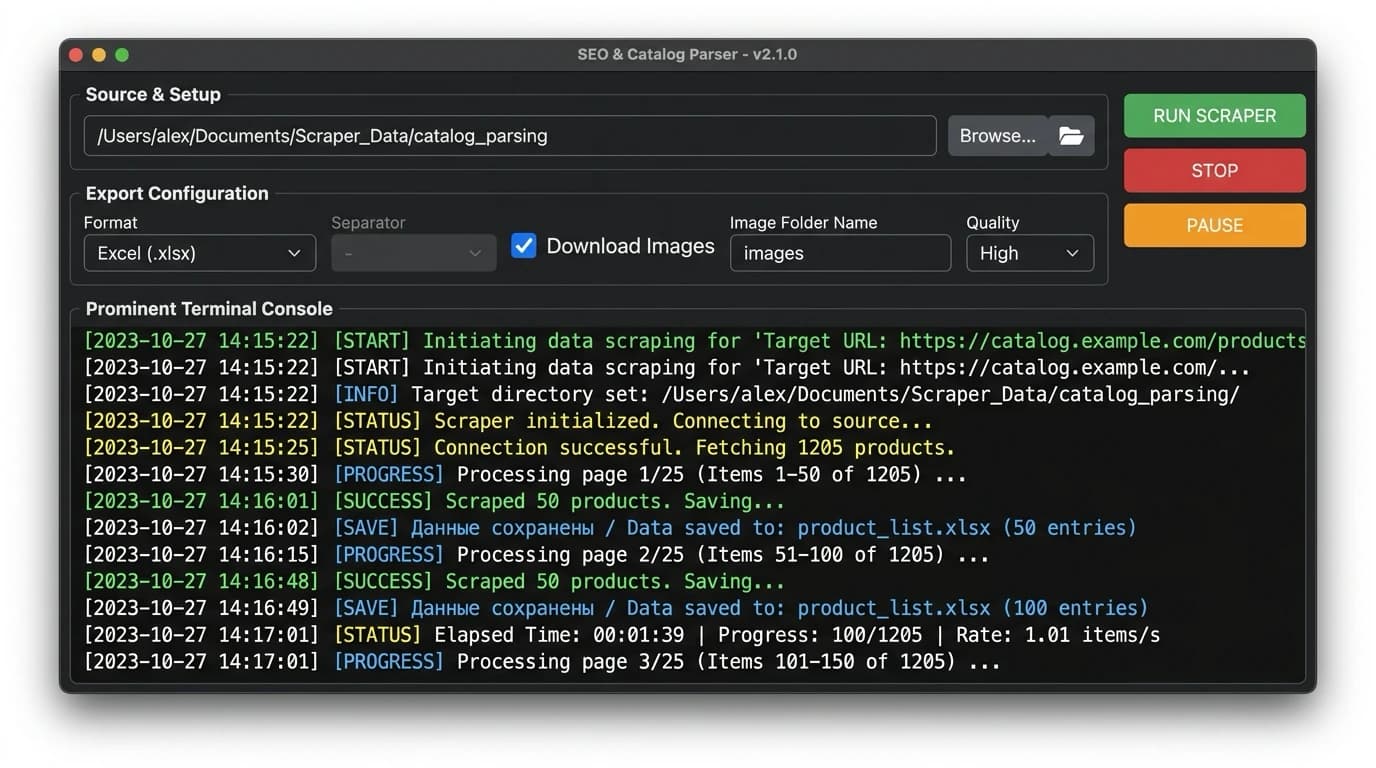
Task: Click the Browse... button
Action: point(998,136)
